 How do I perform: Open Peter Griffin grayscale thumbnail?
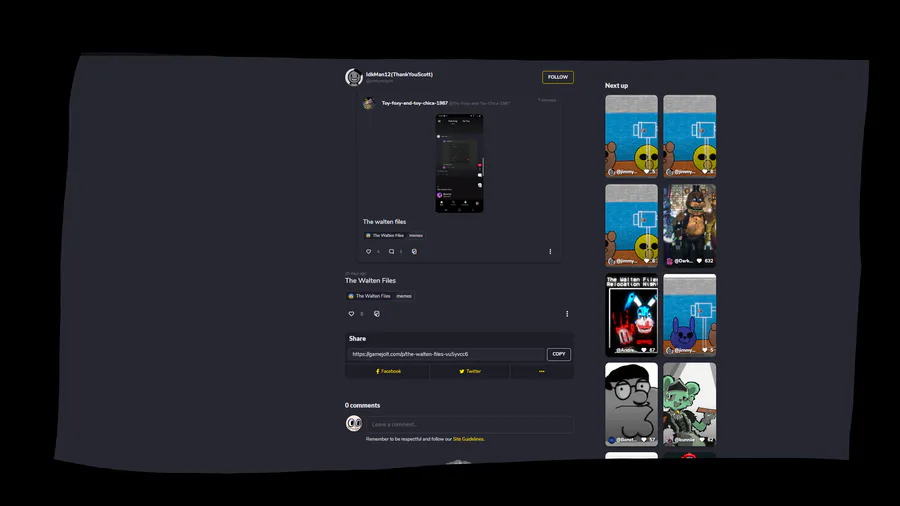pyautogui.click(x=631, y=404)
